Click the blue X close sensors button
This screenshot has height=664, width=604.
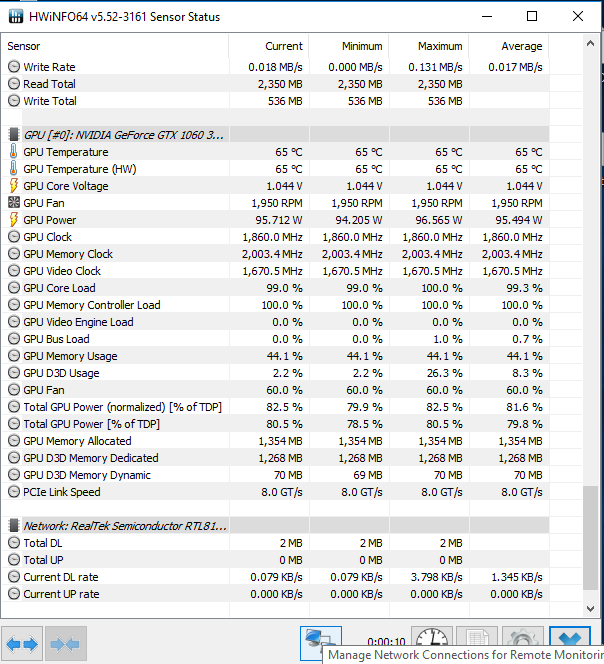[571, 642]
